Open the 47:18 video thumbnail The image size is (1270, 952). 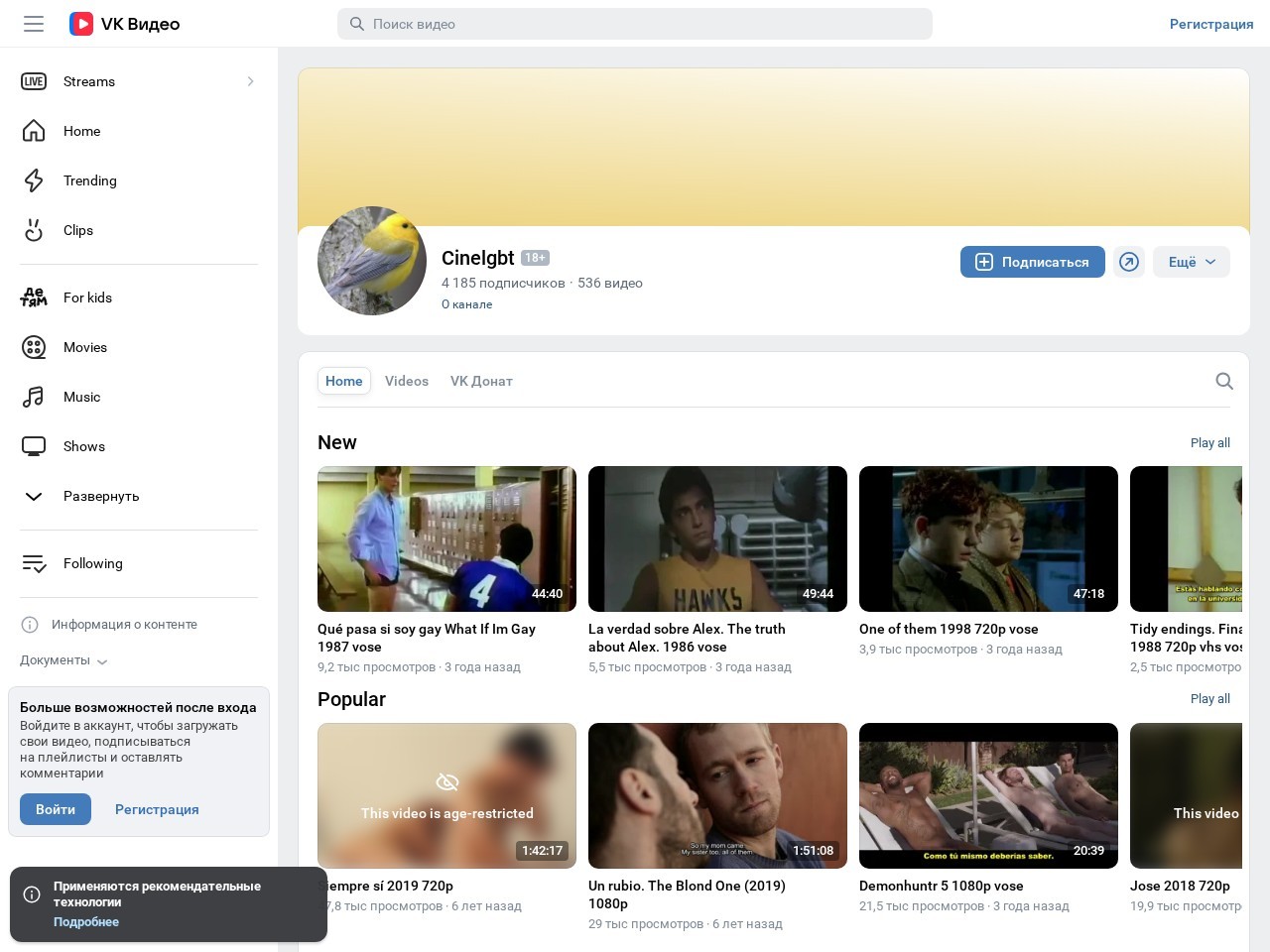[988, 538]
